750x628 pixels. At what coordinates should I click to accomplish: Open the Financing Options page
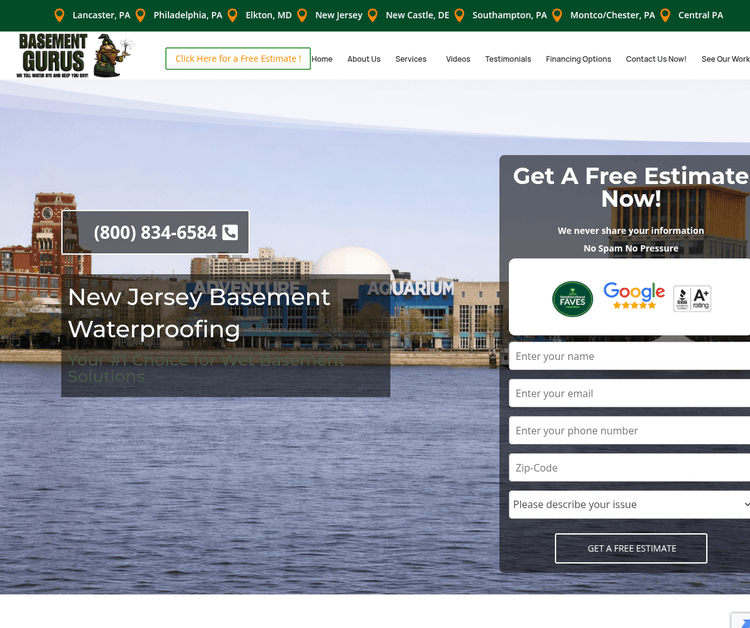pyautogui.click(x=578, y=59)
